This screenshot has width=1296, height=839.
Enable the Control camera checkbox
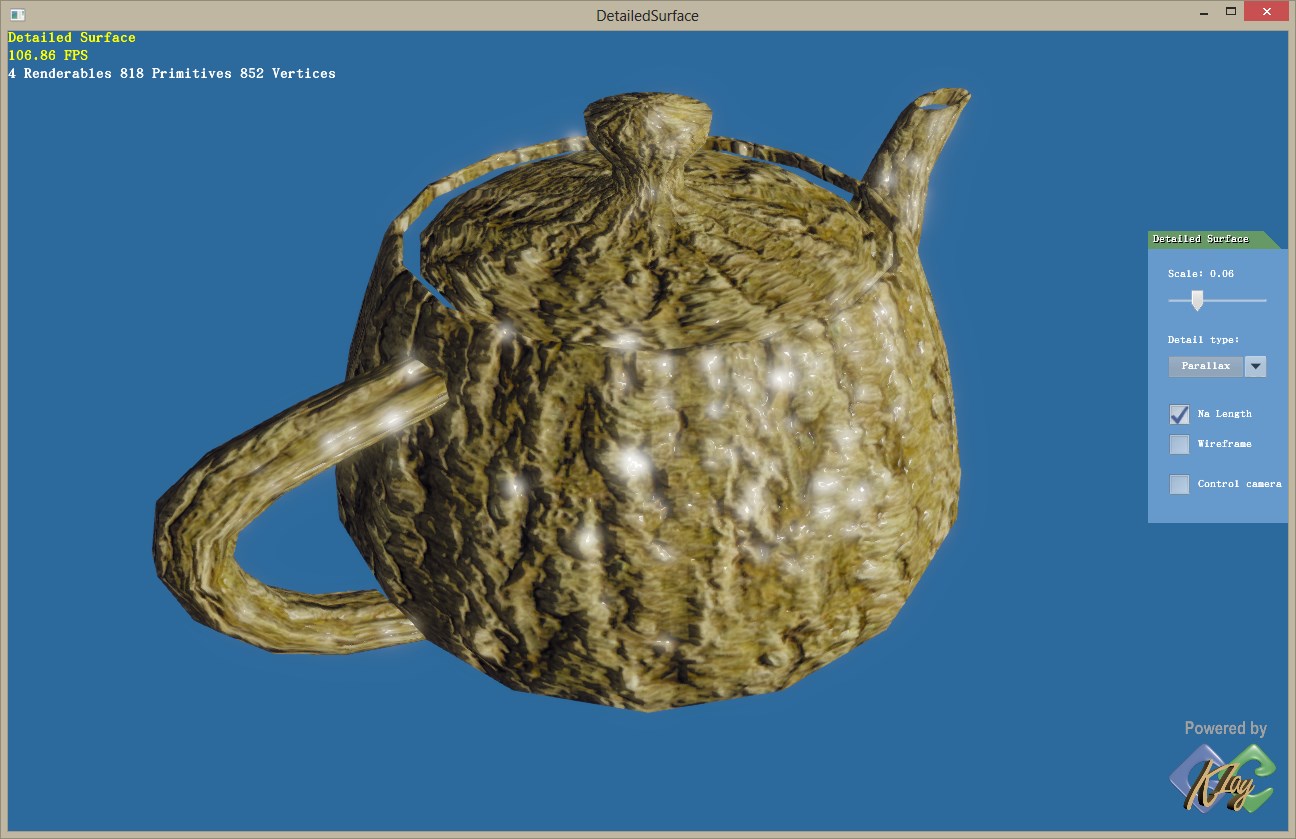[x=1180, y=484]
